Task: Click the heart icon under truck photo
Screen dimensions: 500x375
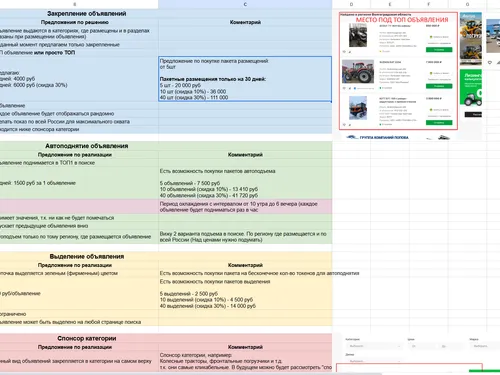Action: [x=490, y=62]
